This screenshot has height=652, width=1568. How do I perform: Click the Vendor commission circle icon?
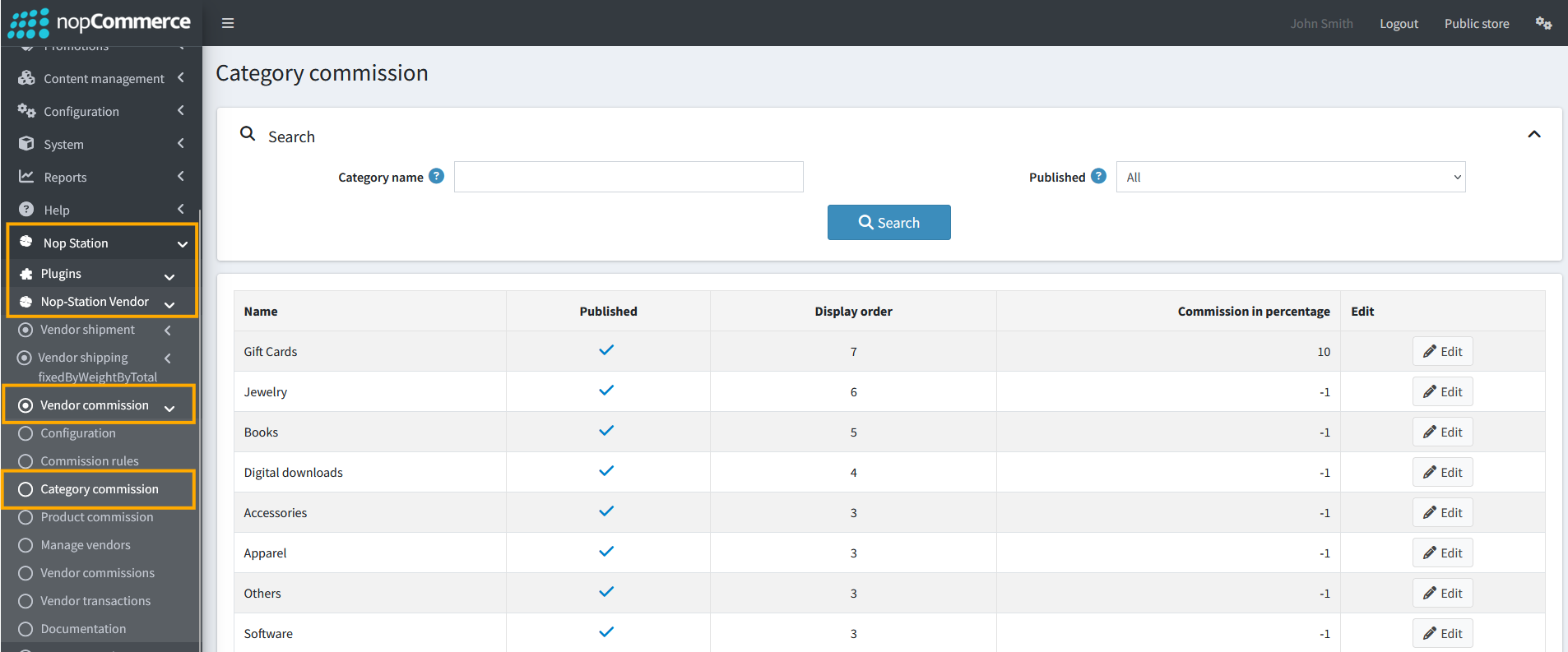tap(26, 405)
